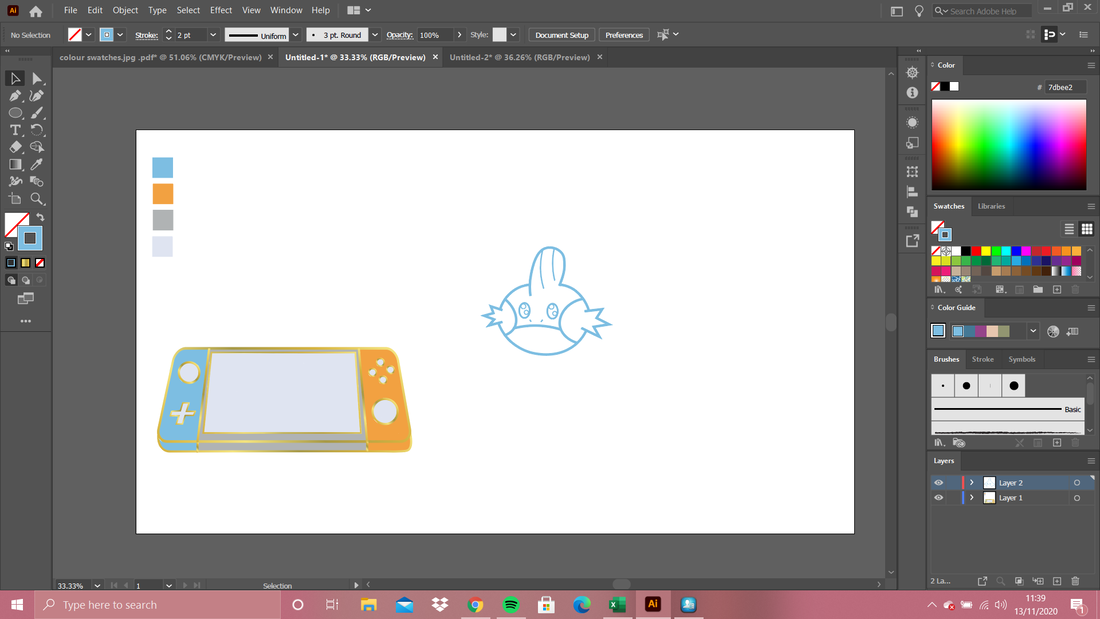Click the Search Adobe Help field
1100x619 pixels.
coord(983,11)
